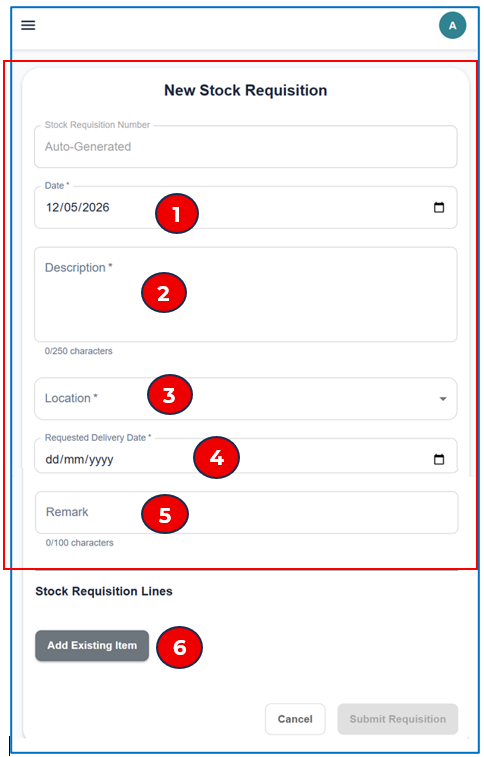This screenshot has height=757, width=484.
Task: Cancel the stock requisition
Action: pyautogui.click(x=295, y=719)
